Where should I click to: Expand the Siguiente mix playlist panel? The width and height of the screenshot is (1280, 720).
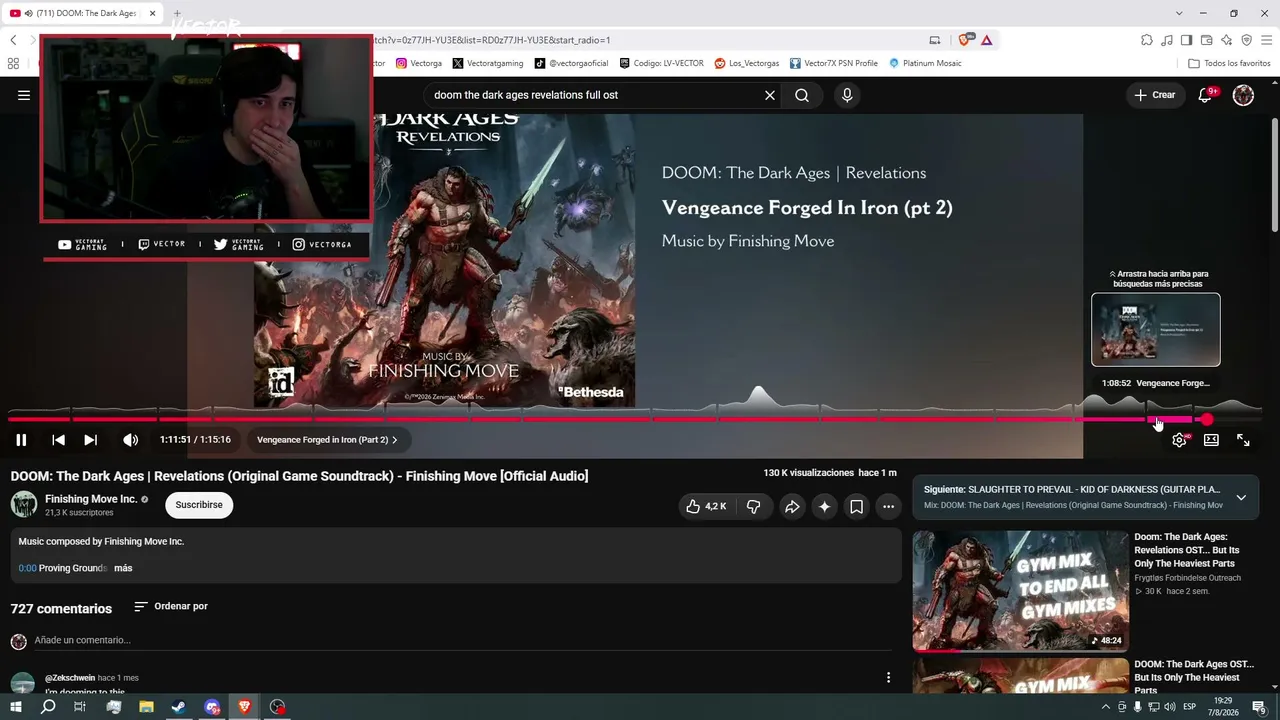point(1241,497)
